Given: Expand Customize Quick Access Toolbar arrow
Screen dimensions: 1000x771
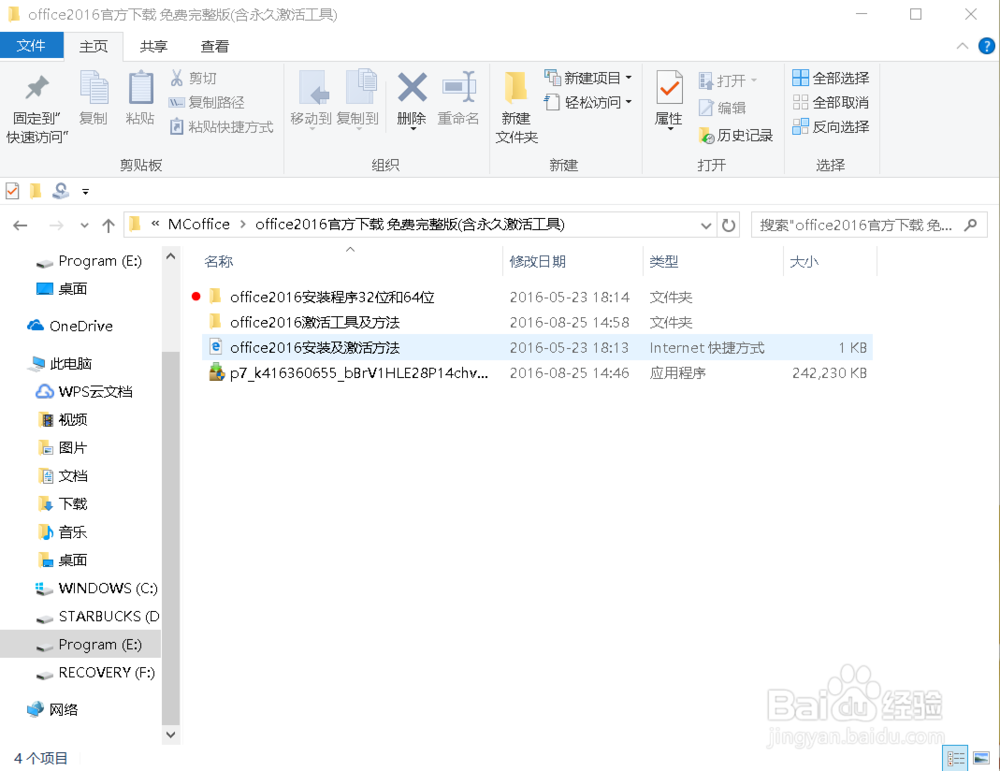Looking at the screenshot, I should click(x=85, y=191).
